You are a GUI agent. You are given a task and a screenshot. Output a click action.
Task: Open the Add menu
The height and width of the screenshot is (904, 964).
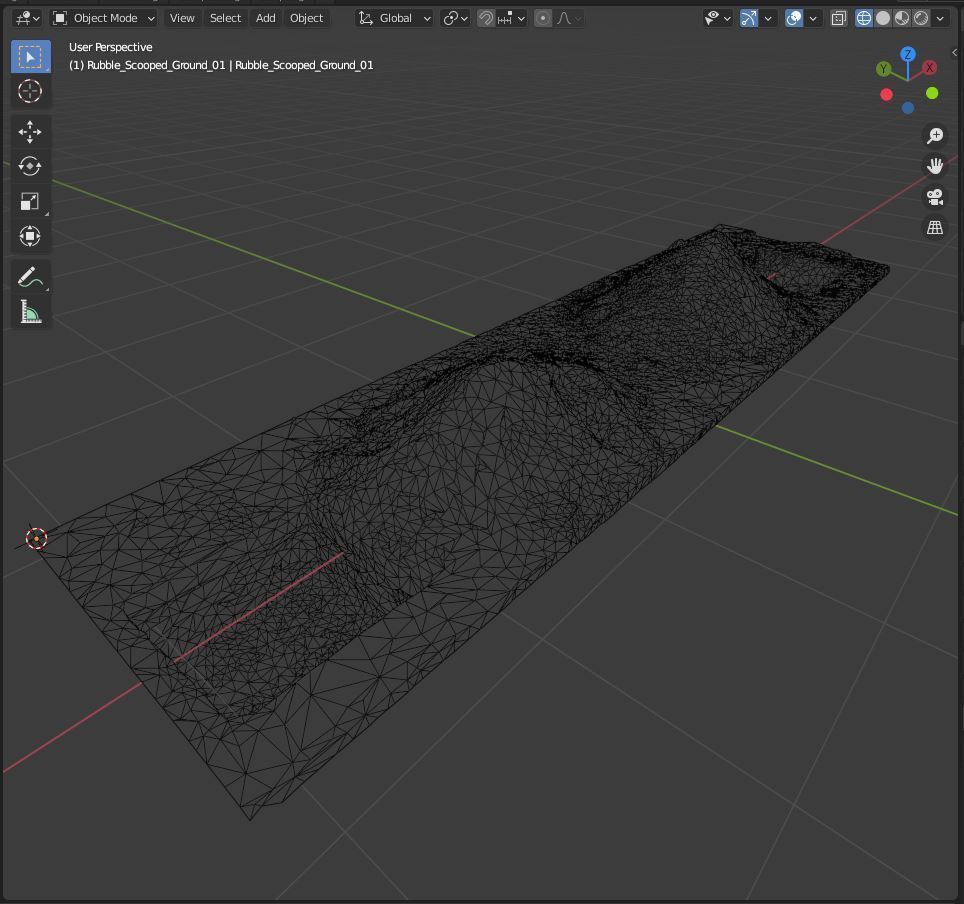tap(266, 18)
